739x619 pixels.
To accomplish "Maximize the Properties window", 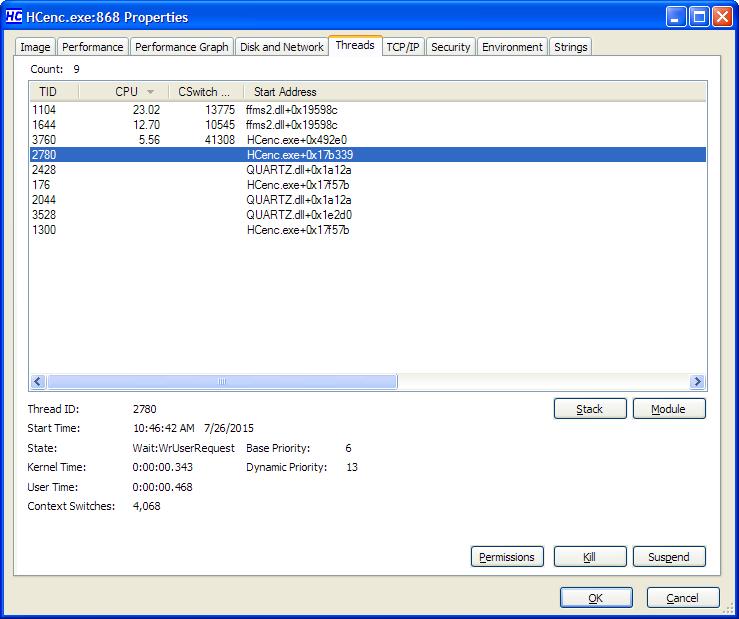I will 699,17.
